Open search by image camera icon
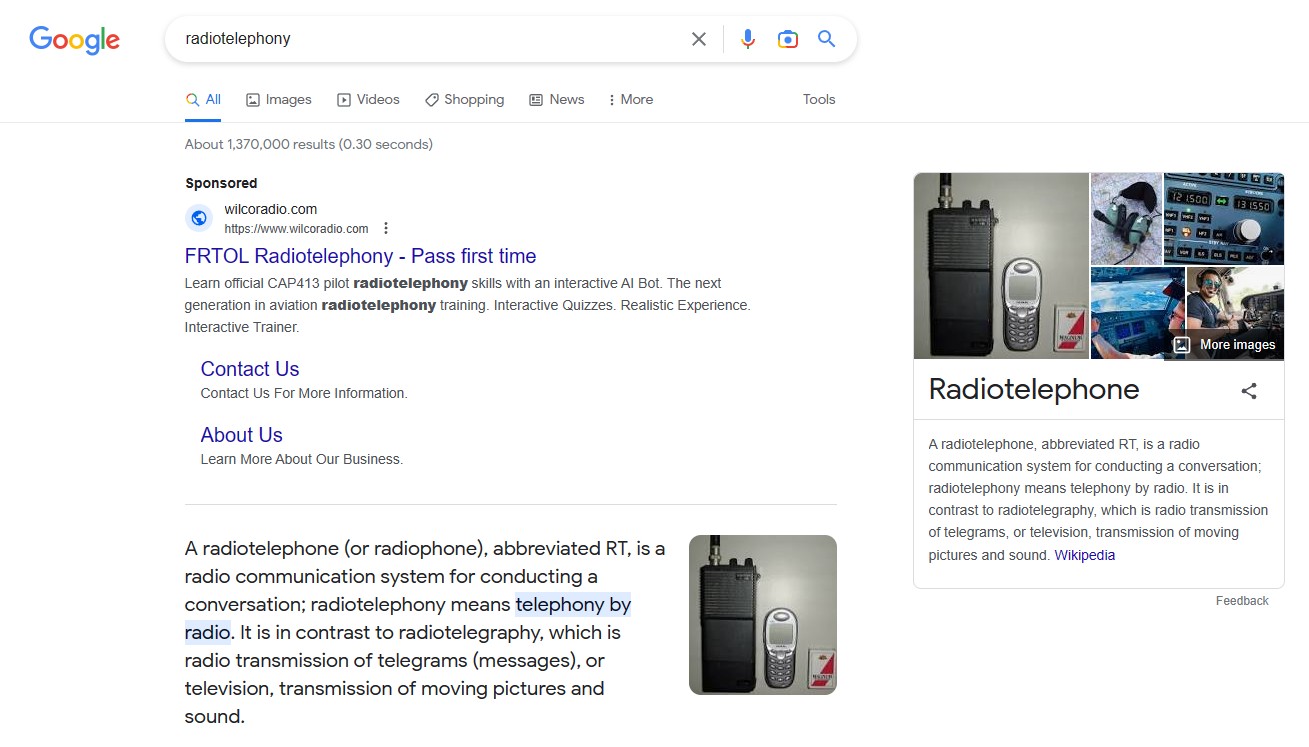Image resolution: width=1309 pixels, height=747 pixels. (788, 39)
